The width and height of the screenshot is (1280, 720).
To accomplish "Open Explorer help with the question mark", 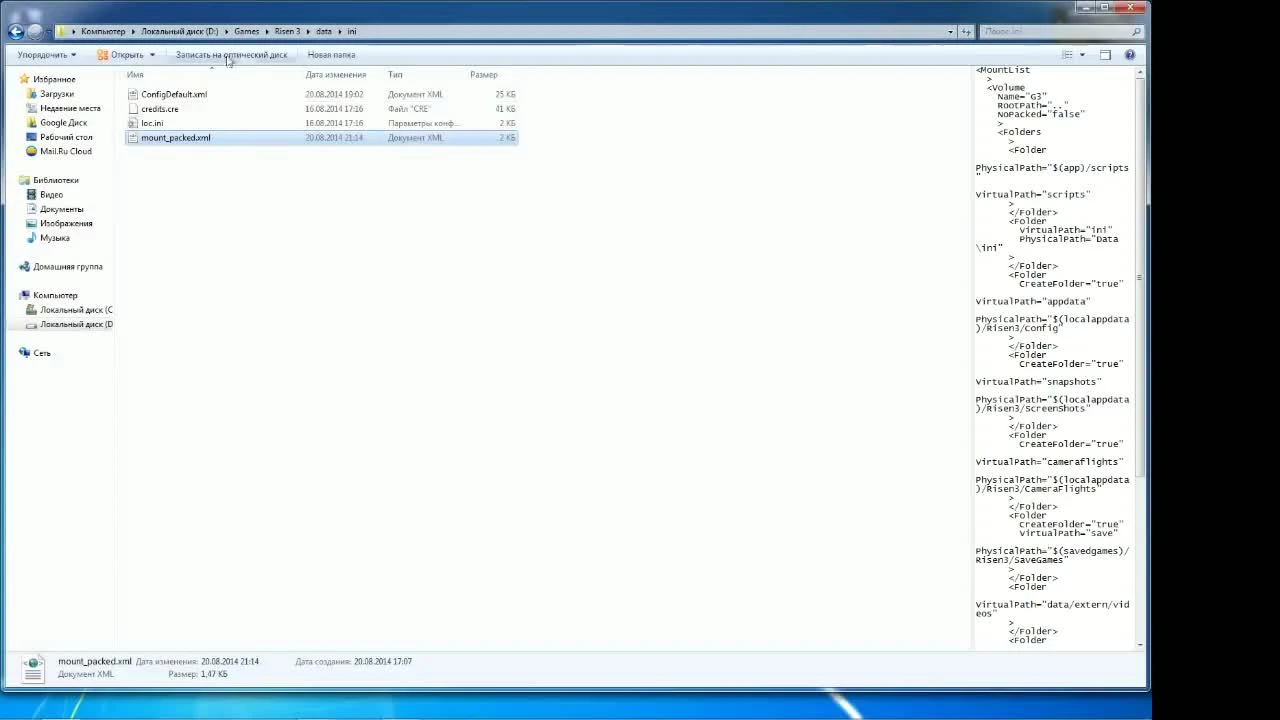I will coord(1130,55).
